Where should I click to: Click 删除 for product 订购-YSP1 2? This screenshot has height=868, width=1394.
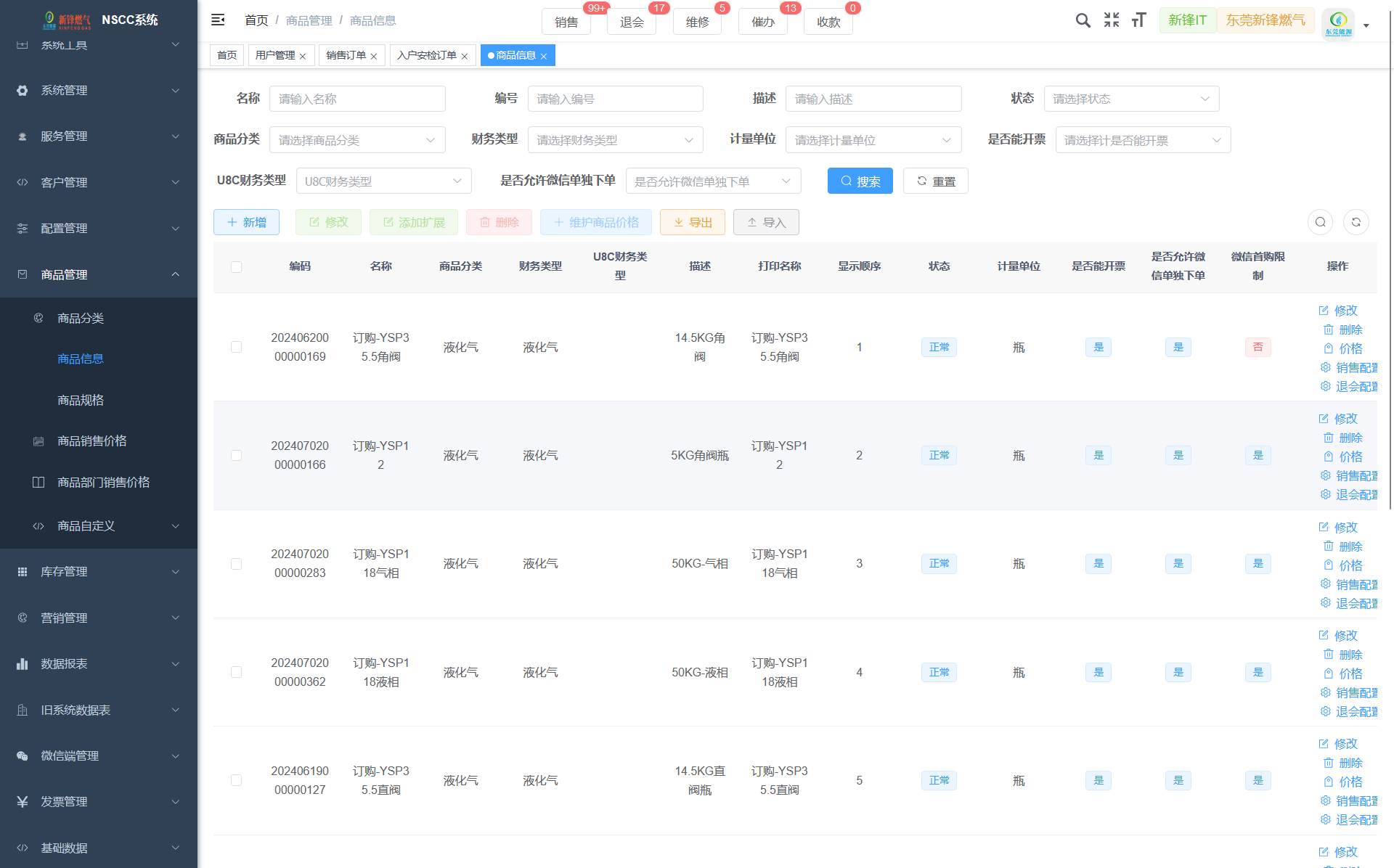(1342, 438)
